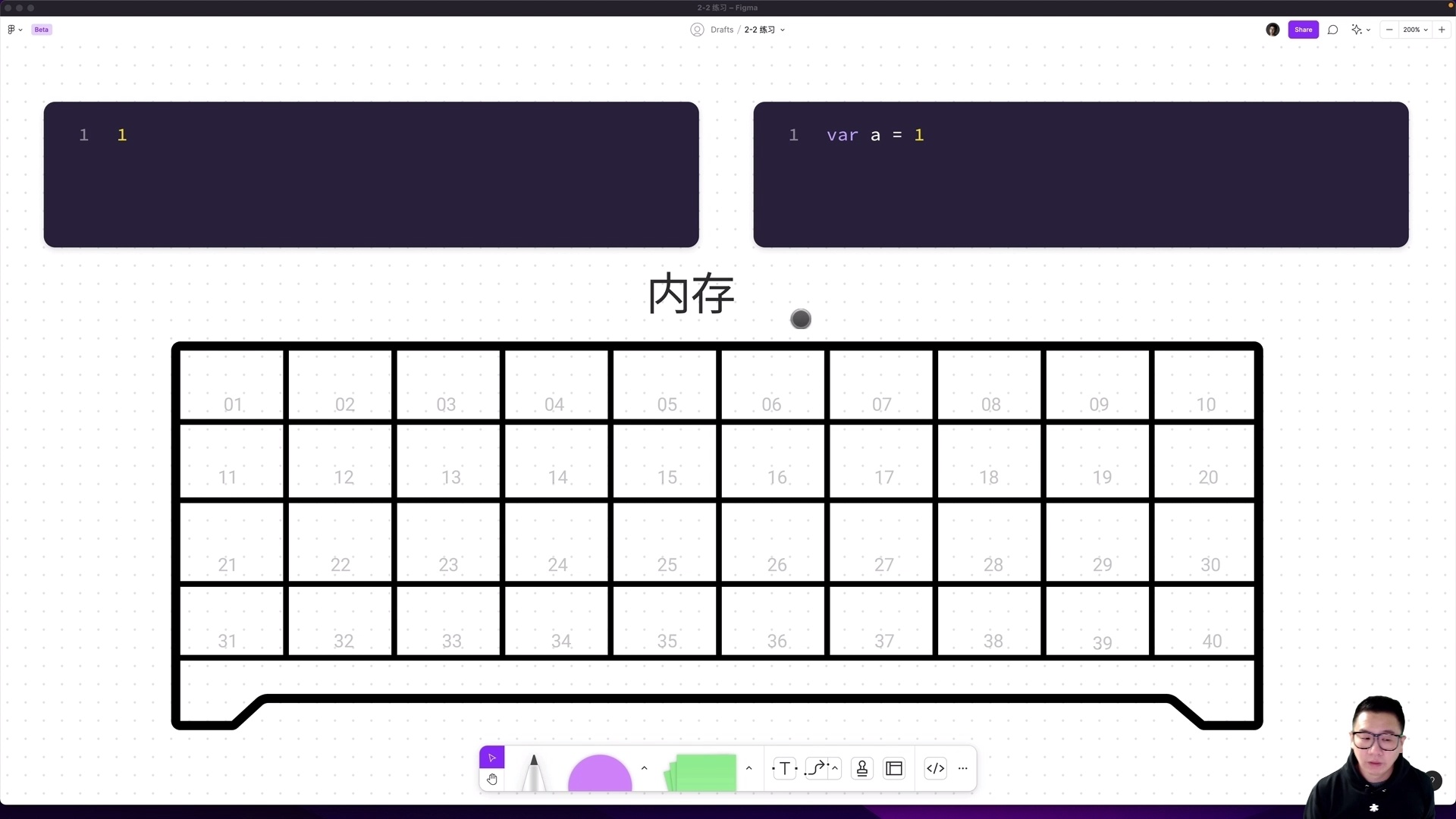The width and height of the screenshot is (1456, 819).
Task: Select the 内存 title text
Action: click(692, 294)
